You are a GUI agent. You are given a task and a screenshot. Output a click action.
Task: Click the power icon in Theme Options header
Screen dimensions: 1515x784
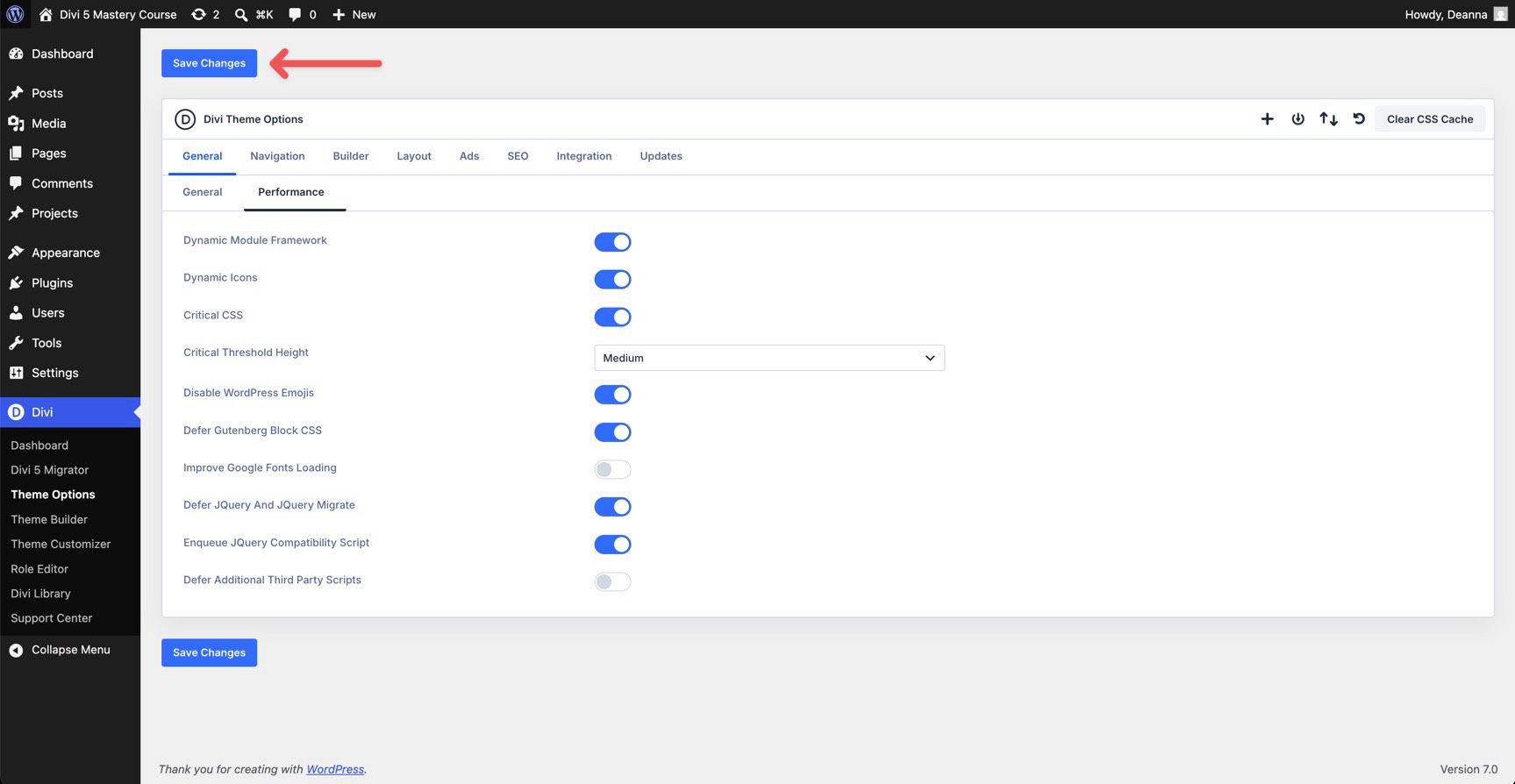point(1297,119)
